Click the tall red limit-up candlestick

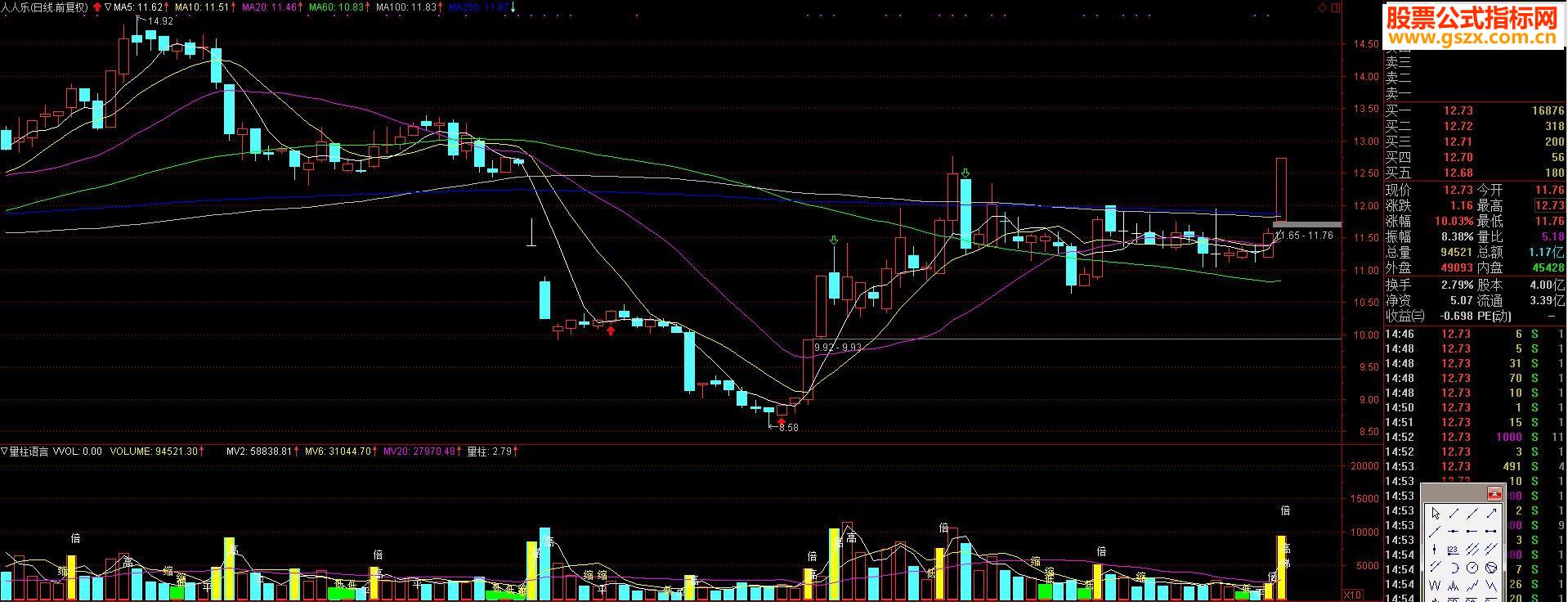pos(1281,189)
